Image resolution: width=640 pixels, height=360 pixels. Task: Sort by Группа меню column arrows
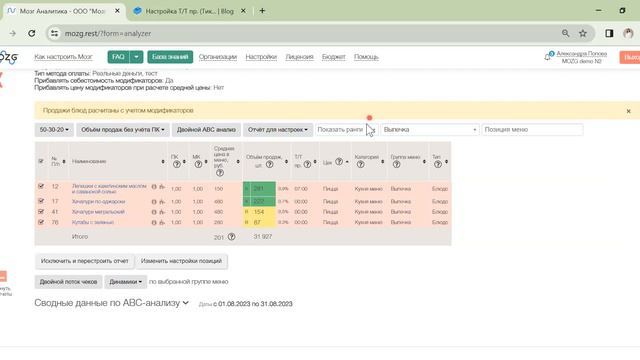[x=424, y=162]
